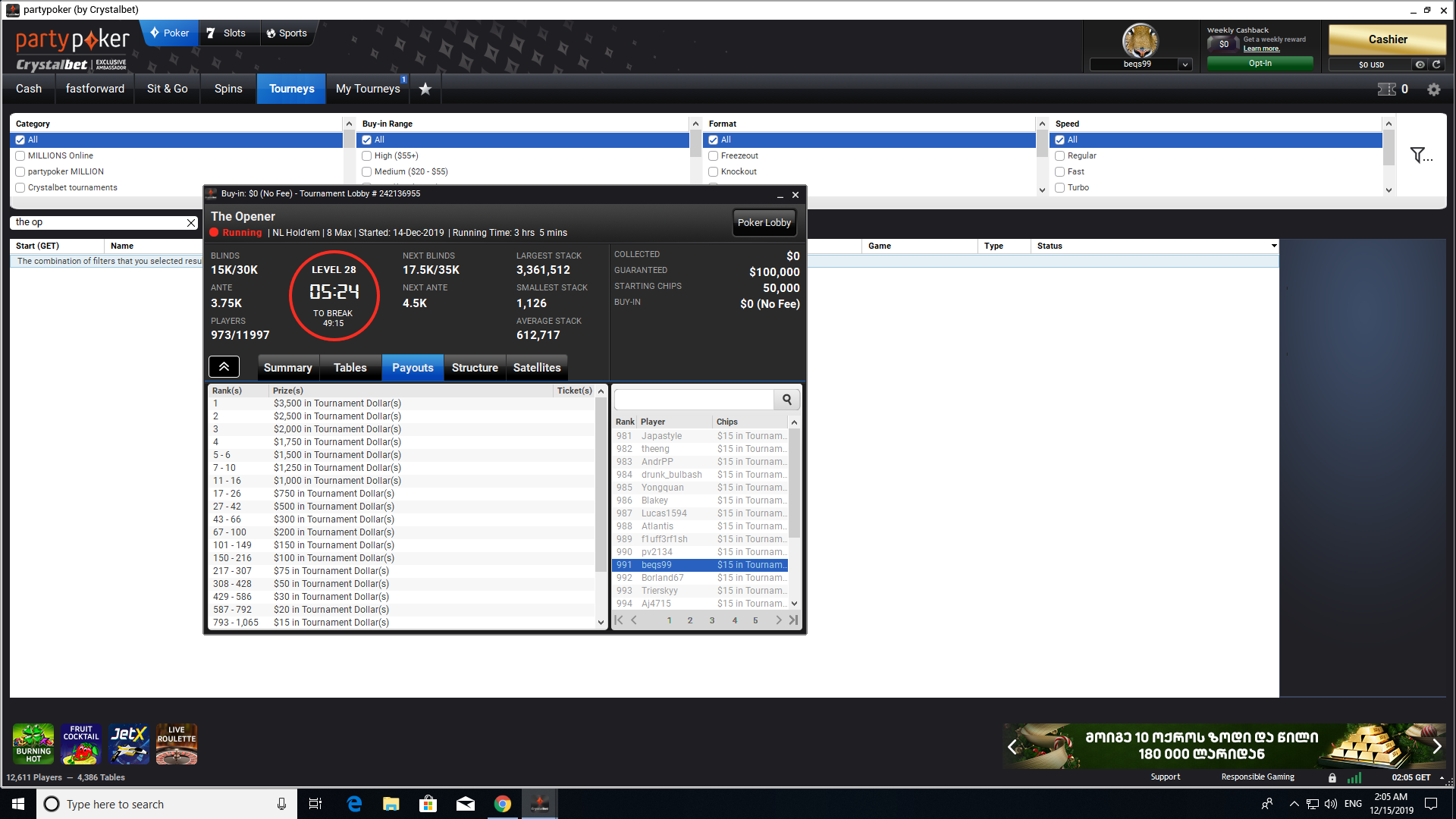1456x819 pixels.
Task: Launch the JetX game icon
Action: coord(128,744)
